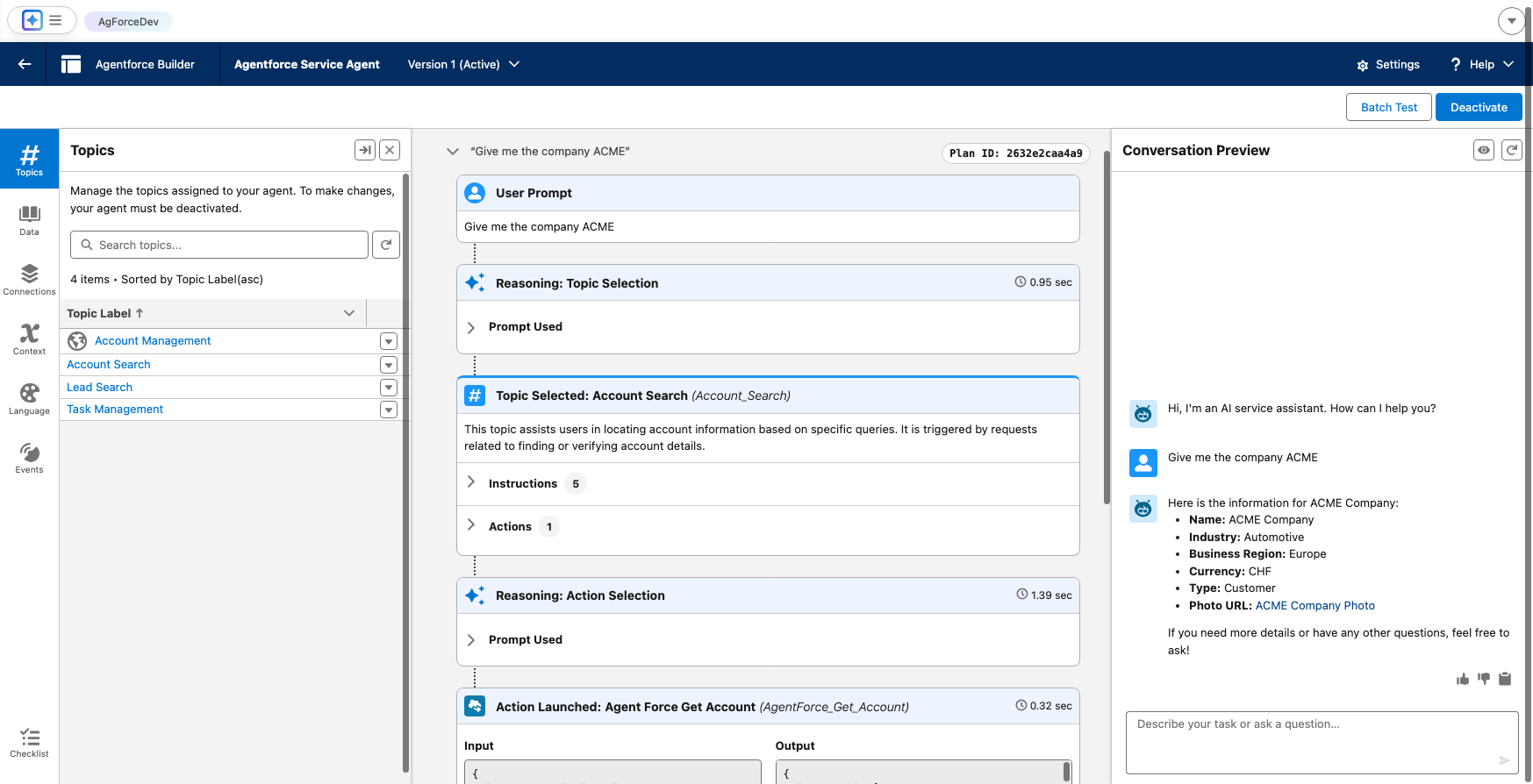Click the Topic Selected hash icon
The width and height of the screenshot is (1533, 784).
click(x=475, y=396)
